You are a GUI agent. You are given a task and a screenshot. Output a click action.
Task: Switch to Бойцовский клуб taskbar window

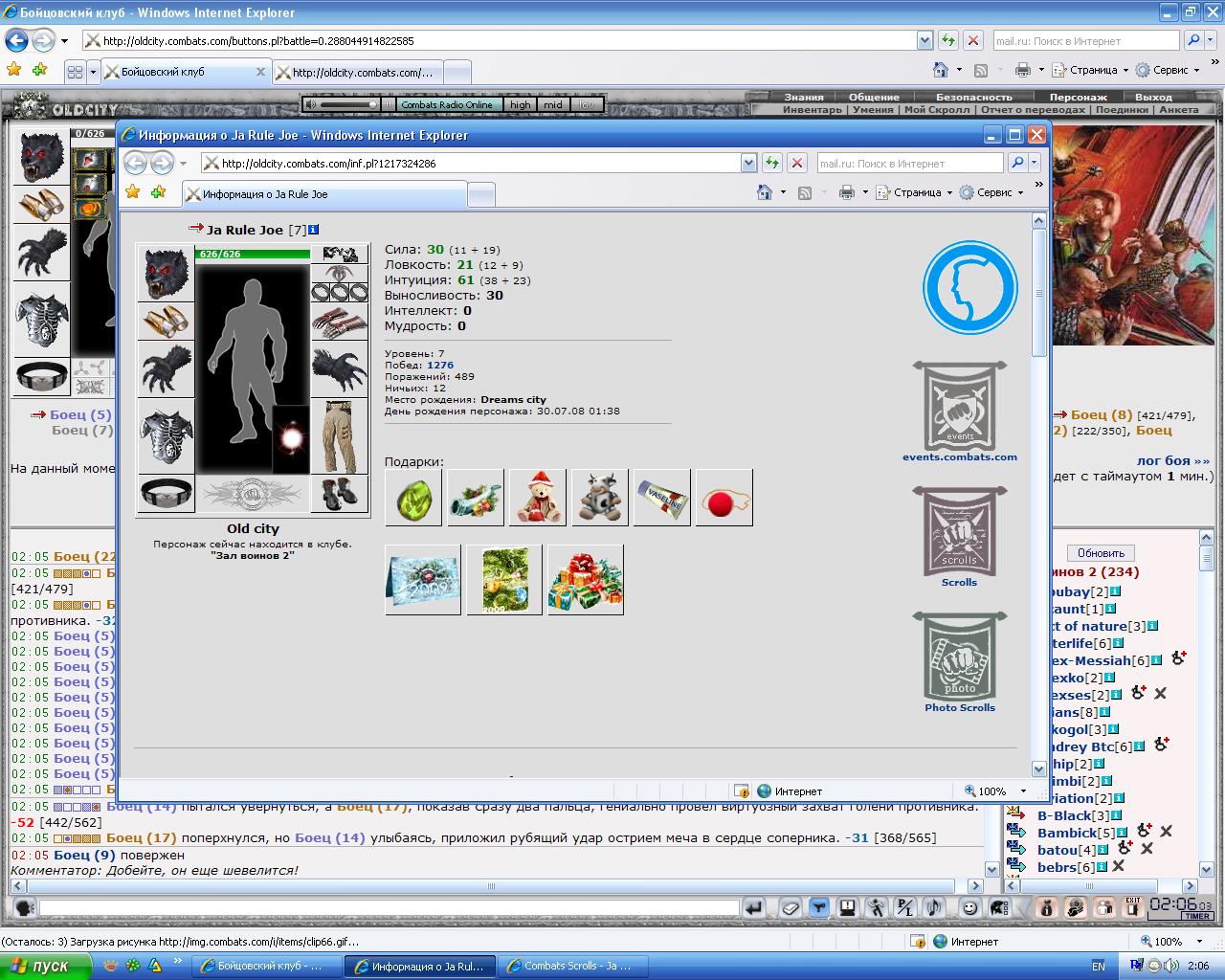coord(268,966)
